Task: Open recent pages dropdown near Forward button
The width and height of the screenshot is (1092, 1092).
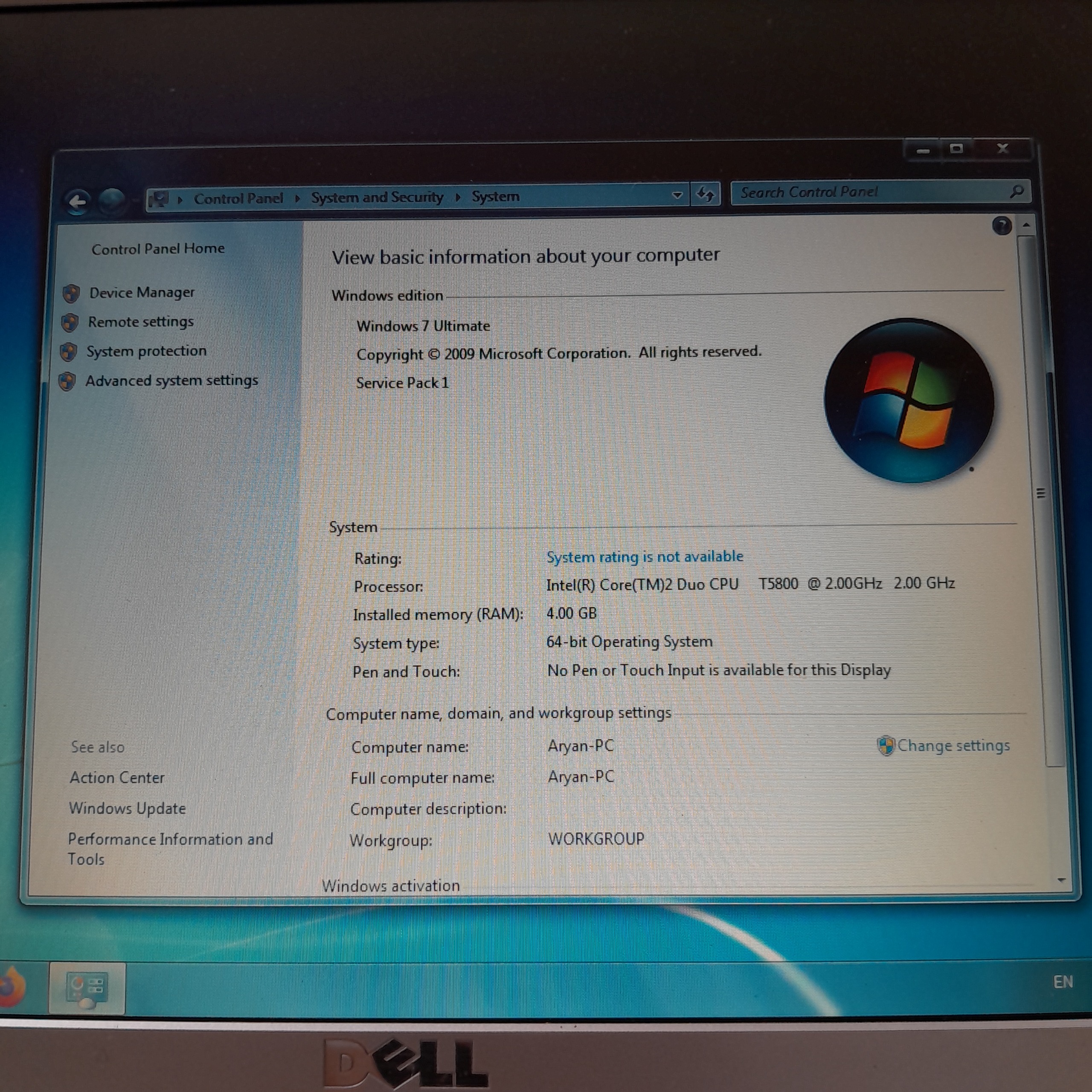Action: pyautogui.click(x=134, y=200)
